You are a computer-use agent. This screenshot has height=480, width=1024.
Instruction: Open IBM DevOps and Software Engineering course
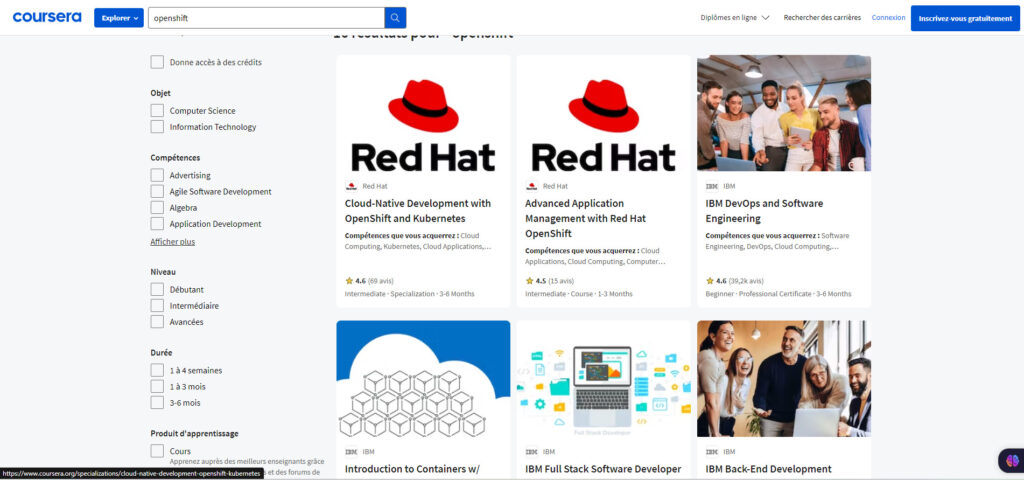(764, 210)
